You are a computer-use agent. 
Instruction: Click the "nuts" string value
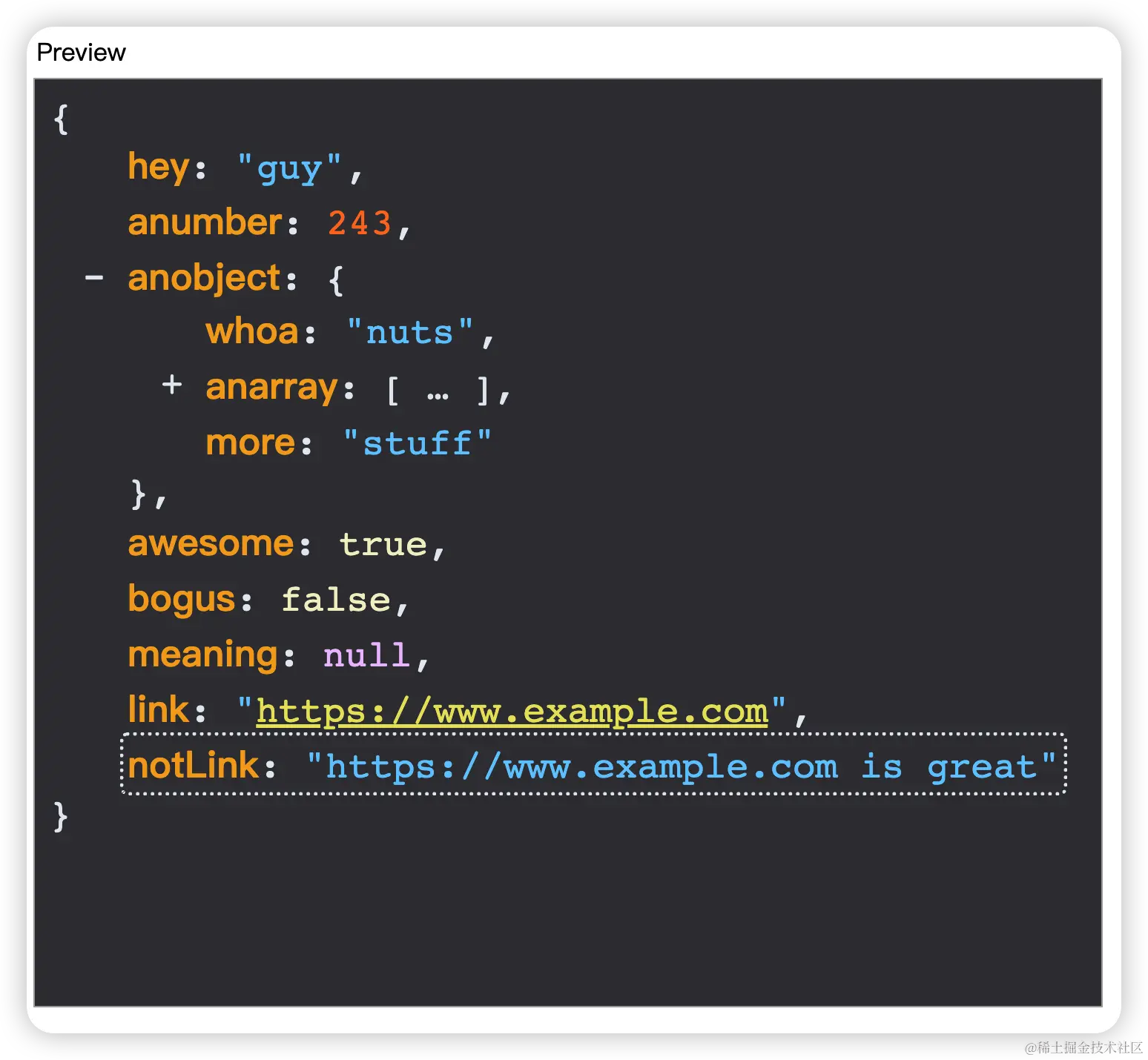click(x=409, y=332)
